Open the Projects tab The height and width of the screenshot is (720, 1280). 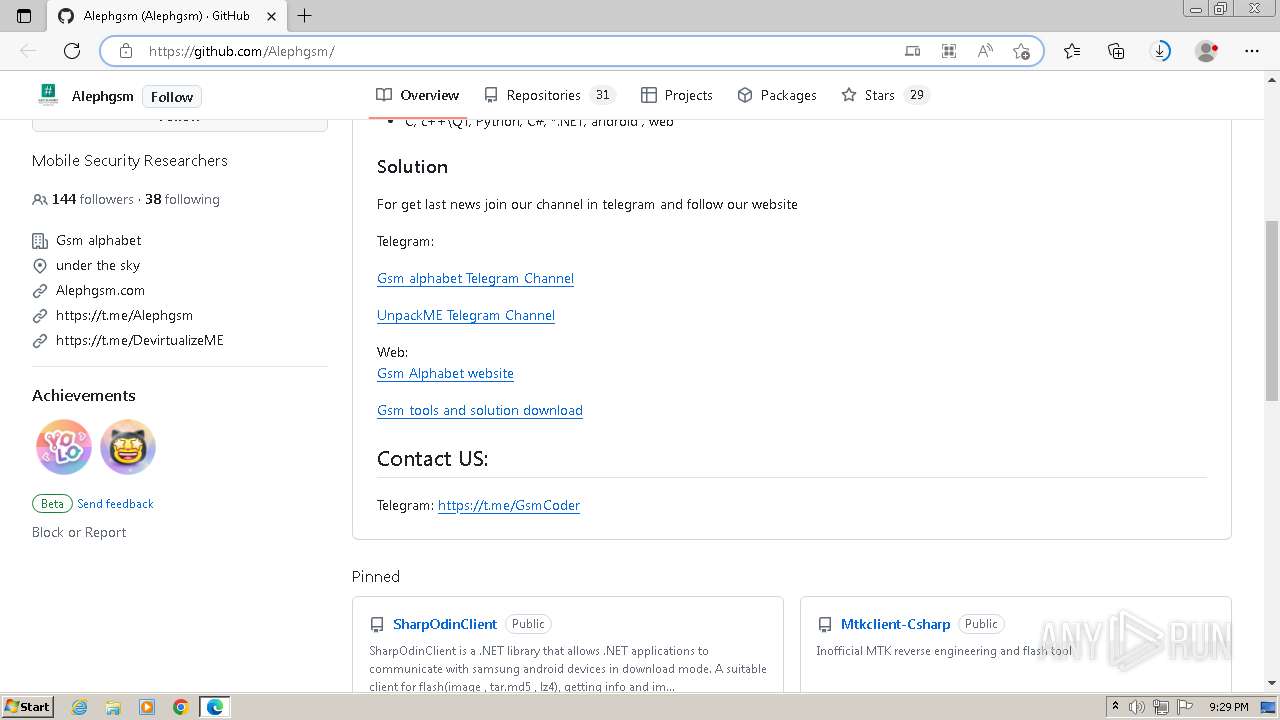(677, 95)
